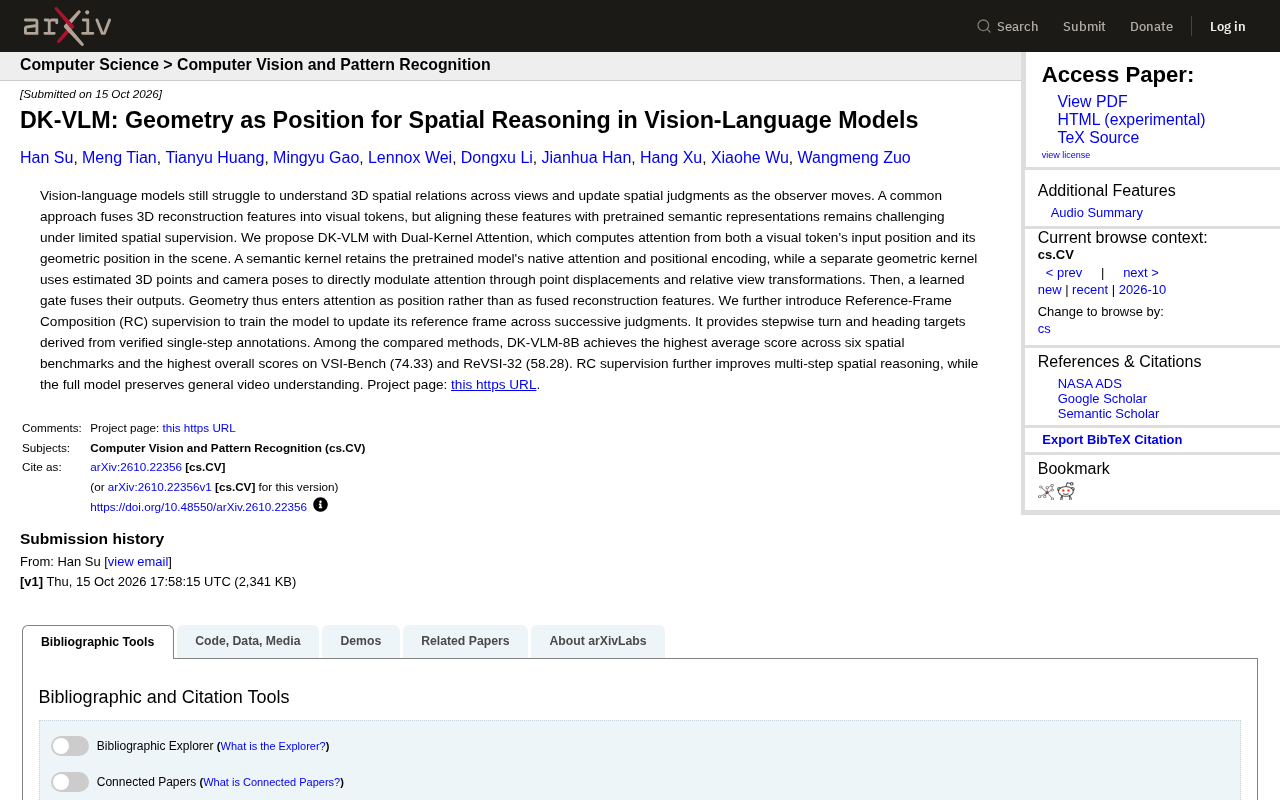The image size is (1280, 800).
Task: Open arXiv:2610.22356v1 version link
Action: (x=160, y=487)
